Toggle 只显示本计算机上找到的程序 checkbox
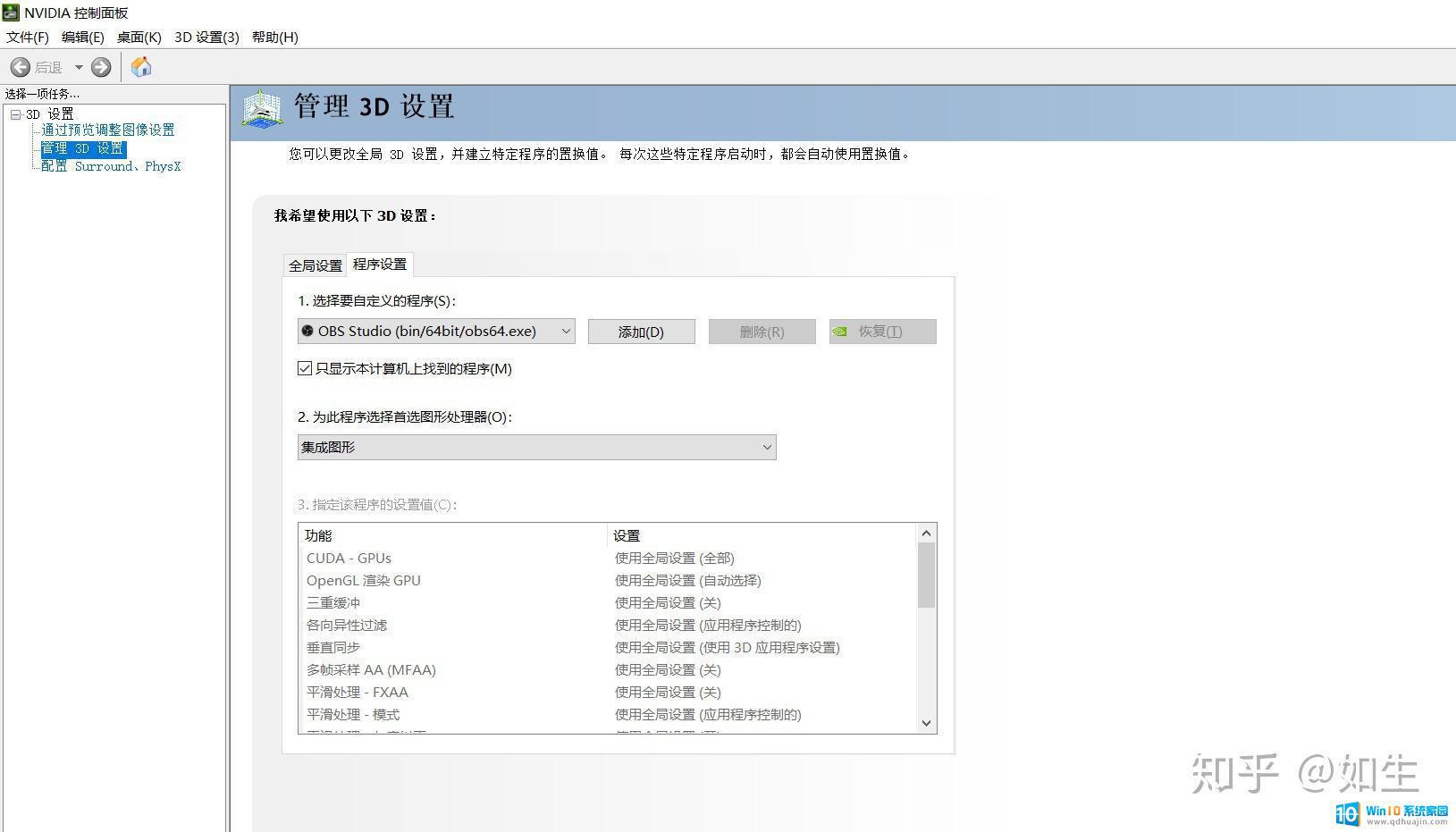 pyautogui.click(x=305, y=368)
